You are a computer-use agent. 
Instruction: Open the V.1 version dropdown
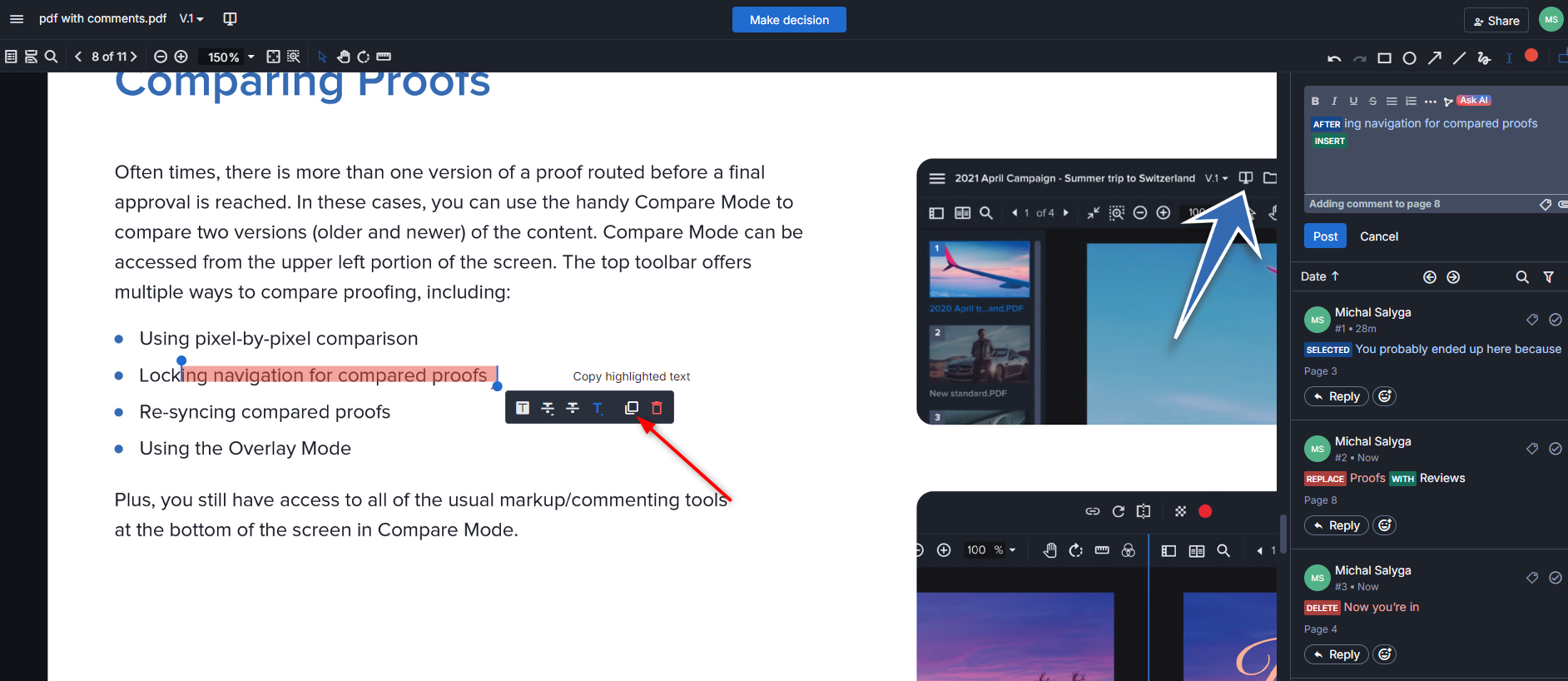[x=191, y=18]
